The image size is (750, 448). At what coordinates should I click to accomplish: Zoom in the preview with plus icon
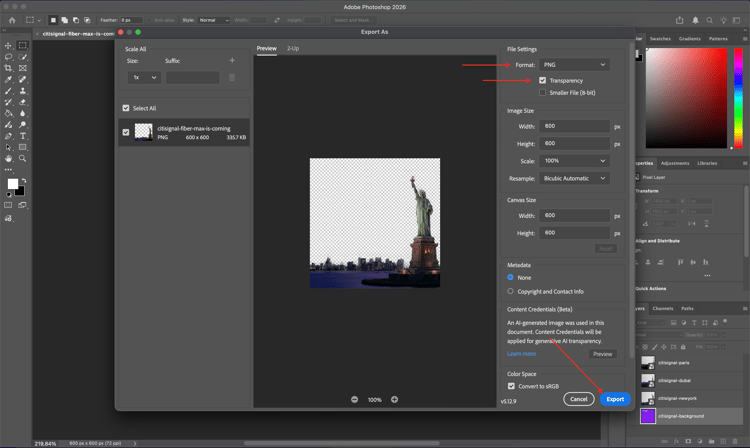tap(394, 399)
